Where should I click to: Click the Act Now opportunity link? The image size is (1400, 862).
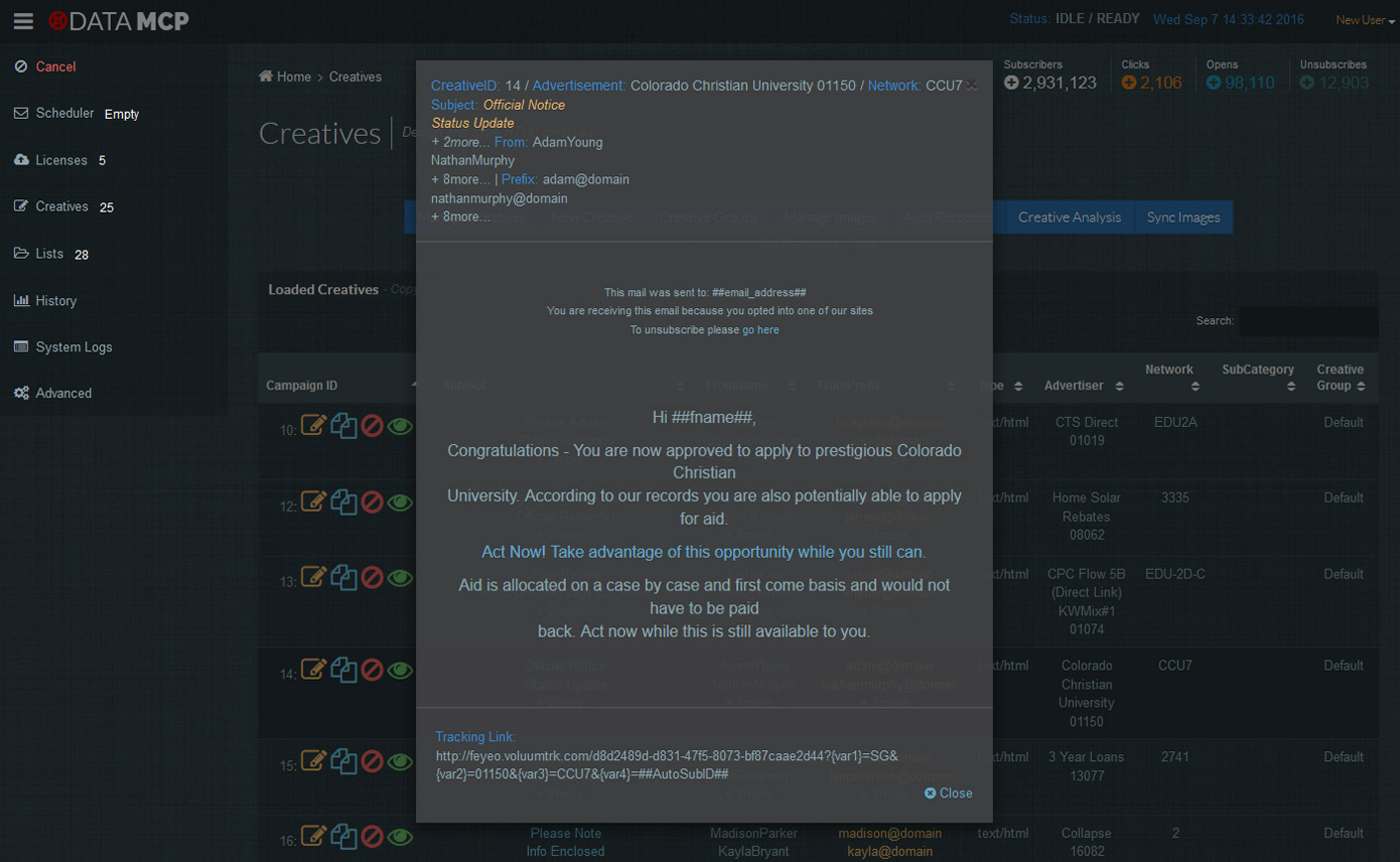(x=703, y=552)
